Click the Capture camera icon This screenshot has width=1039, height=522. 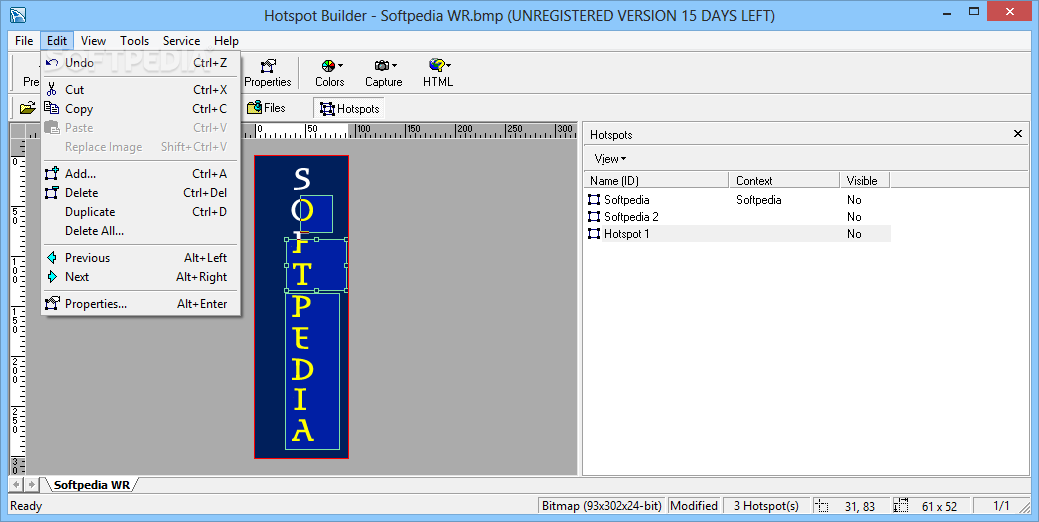click(x=382, y=66)
